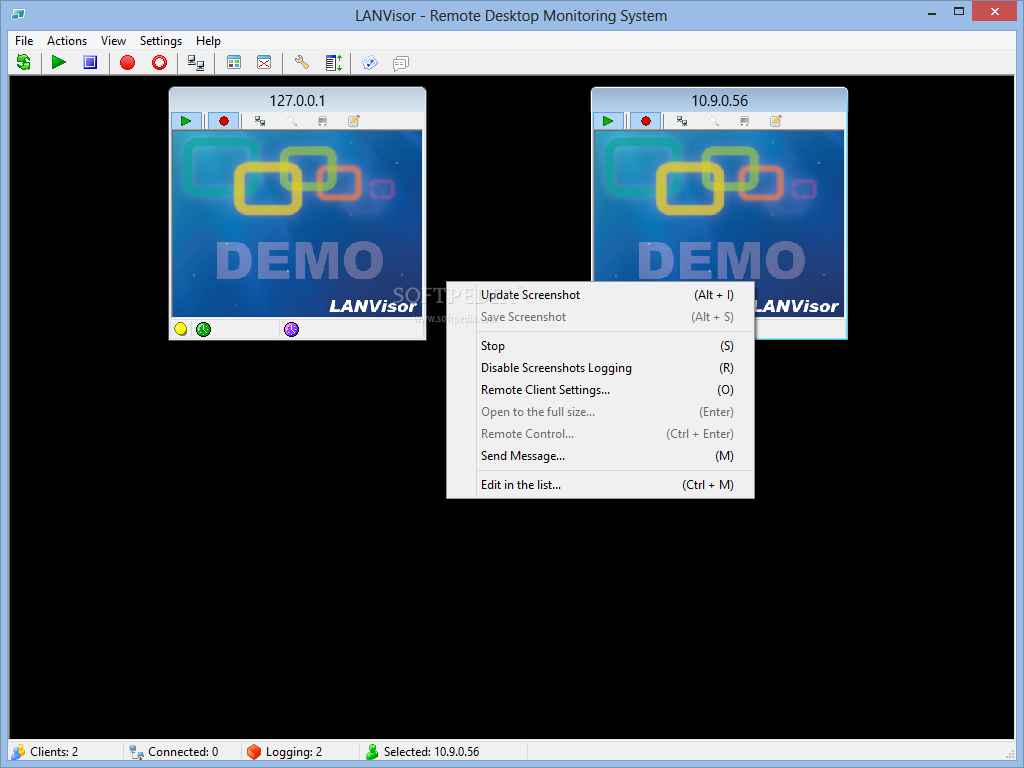Click the blue tag icon in toolbar
Viewport: 1024px width, 768px height.
coord(370,63)
